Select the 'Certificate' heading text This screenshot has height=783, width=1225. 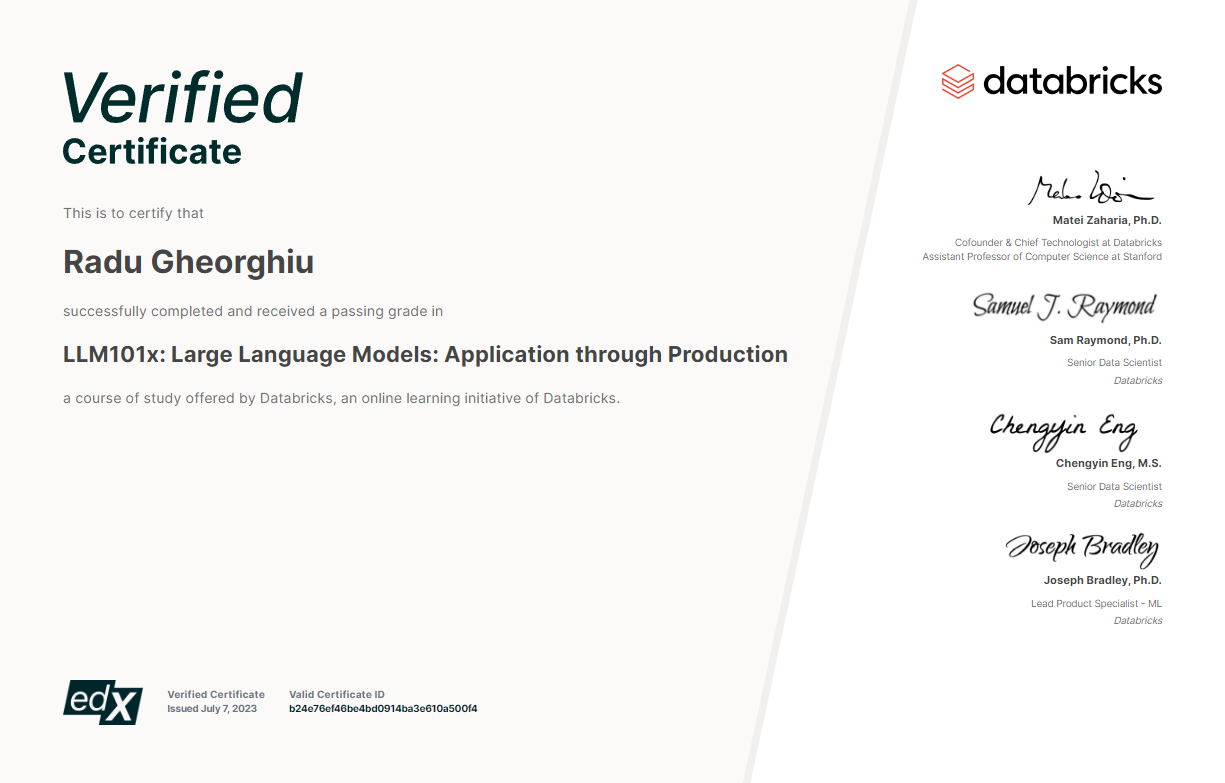[152, 152]
